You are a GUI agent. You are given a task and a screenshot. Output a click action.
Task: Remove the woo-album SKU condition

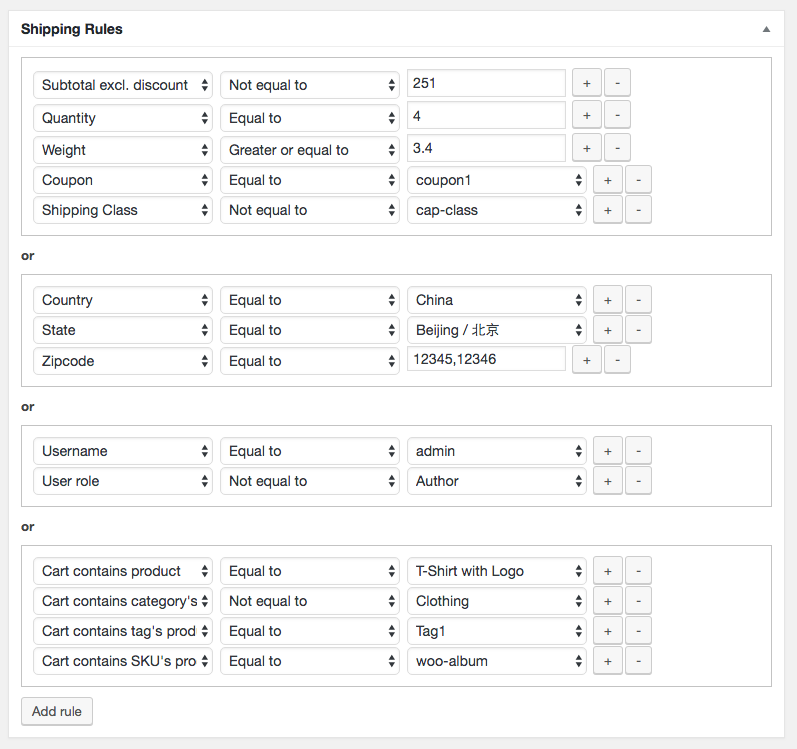pos(638,661)
